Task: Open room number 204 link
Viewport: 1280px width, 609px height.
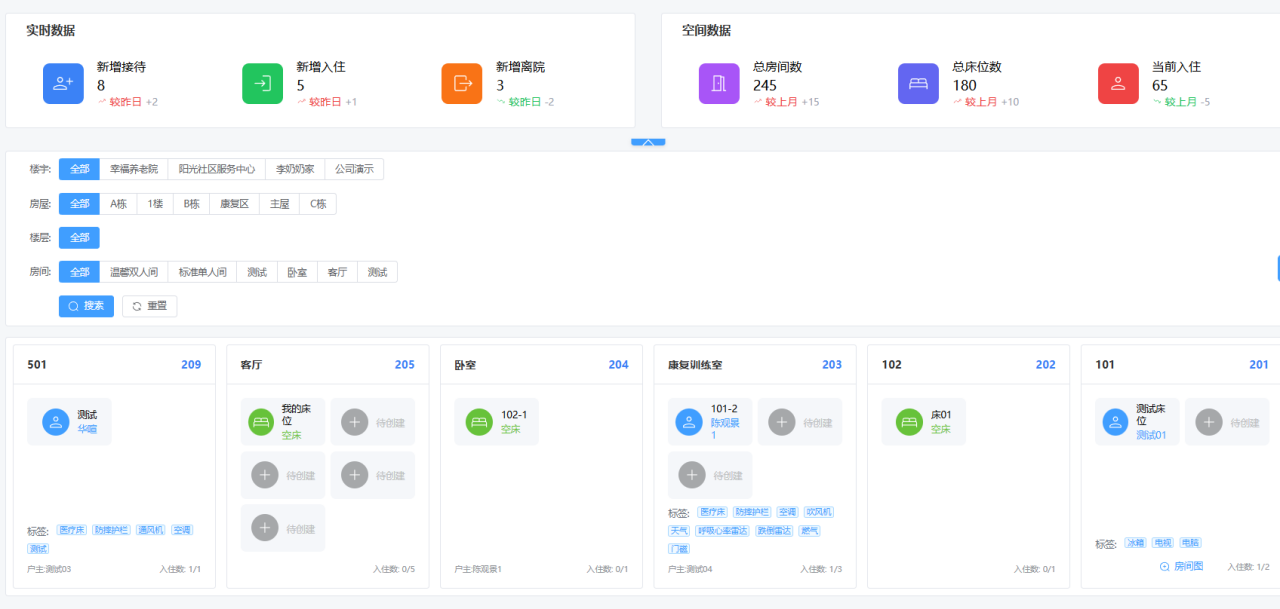Action: [x=619, y=365]
